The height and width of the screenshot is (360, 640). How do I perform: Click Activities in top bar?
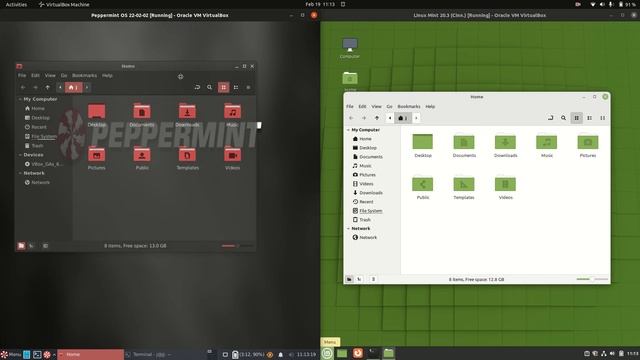pos(16,4)
